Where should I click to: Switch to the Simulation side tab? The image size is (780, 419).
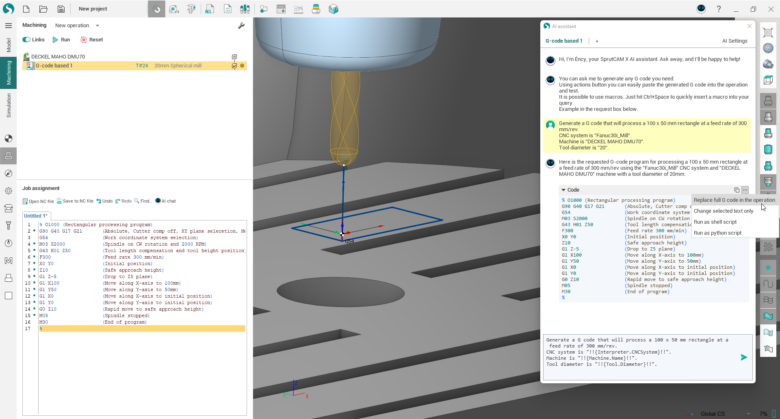(8, 105)
